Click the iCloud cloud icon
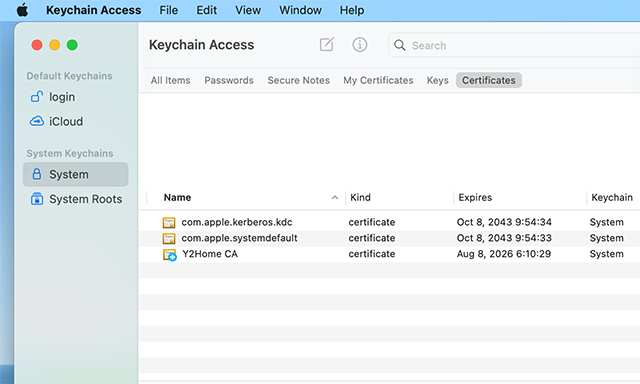640x384 pixels. (x=37, y=121)
